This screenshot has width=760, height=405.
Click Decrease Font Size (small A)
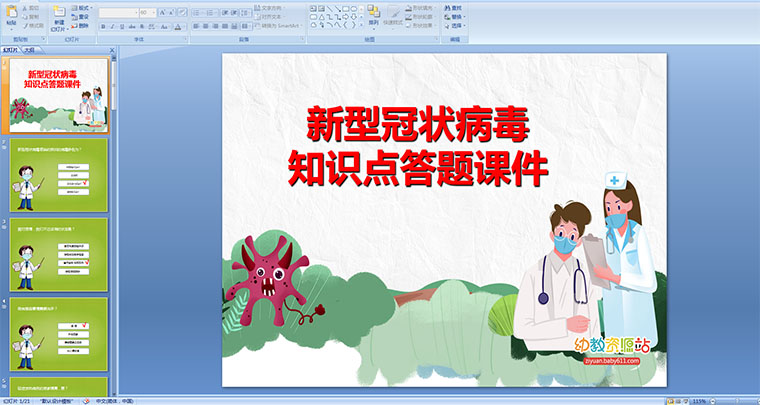[x=172, y=13]
